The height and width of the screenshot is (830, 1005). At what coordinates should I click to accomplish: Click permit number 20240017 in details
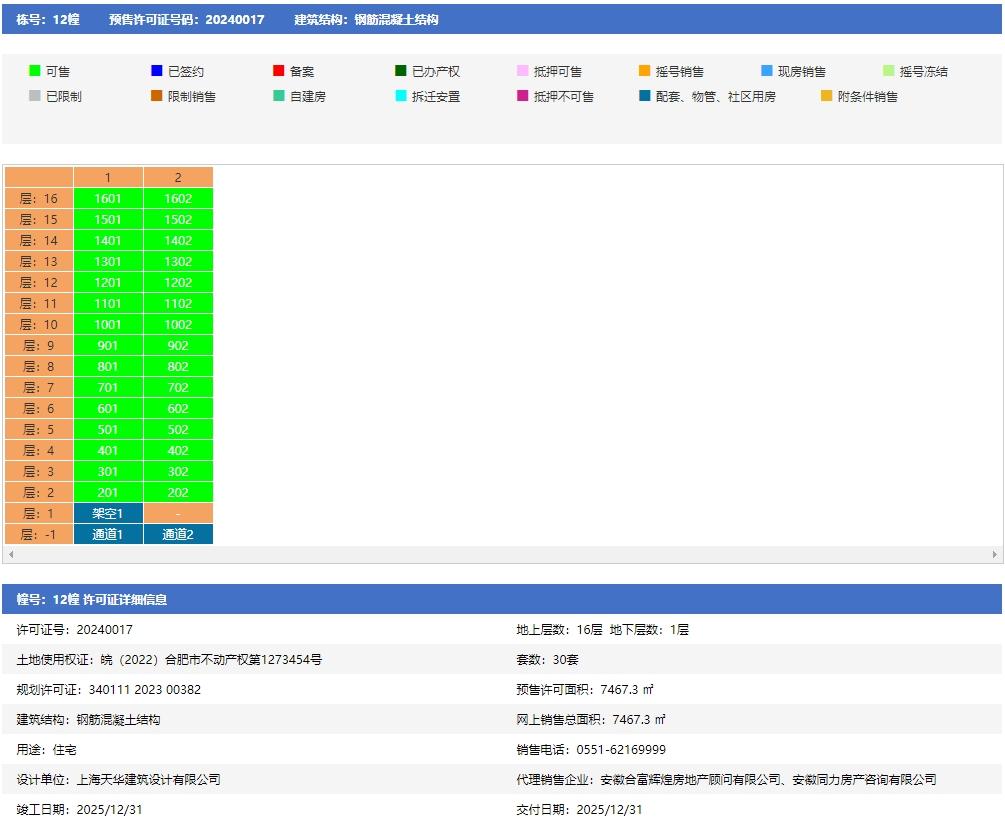[x=104, y=629]
